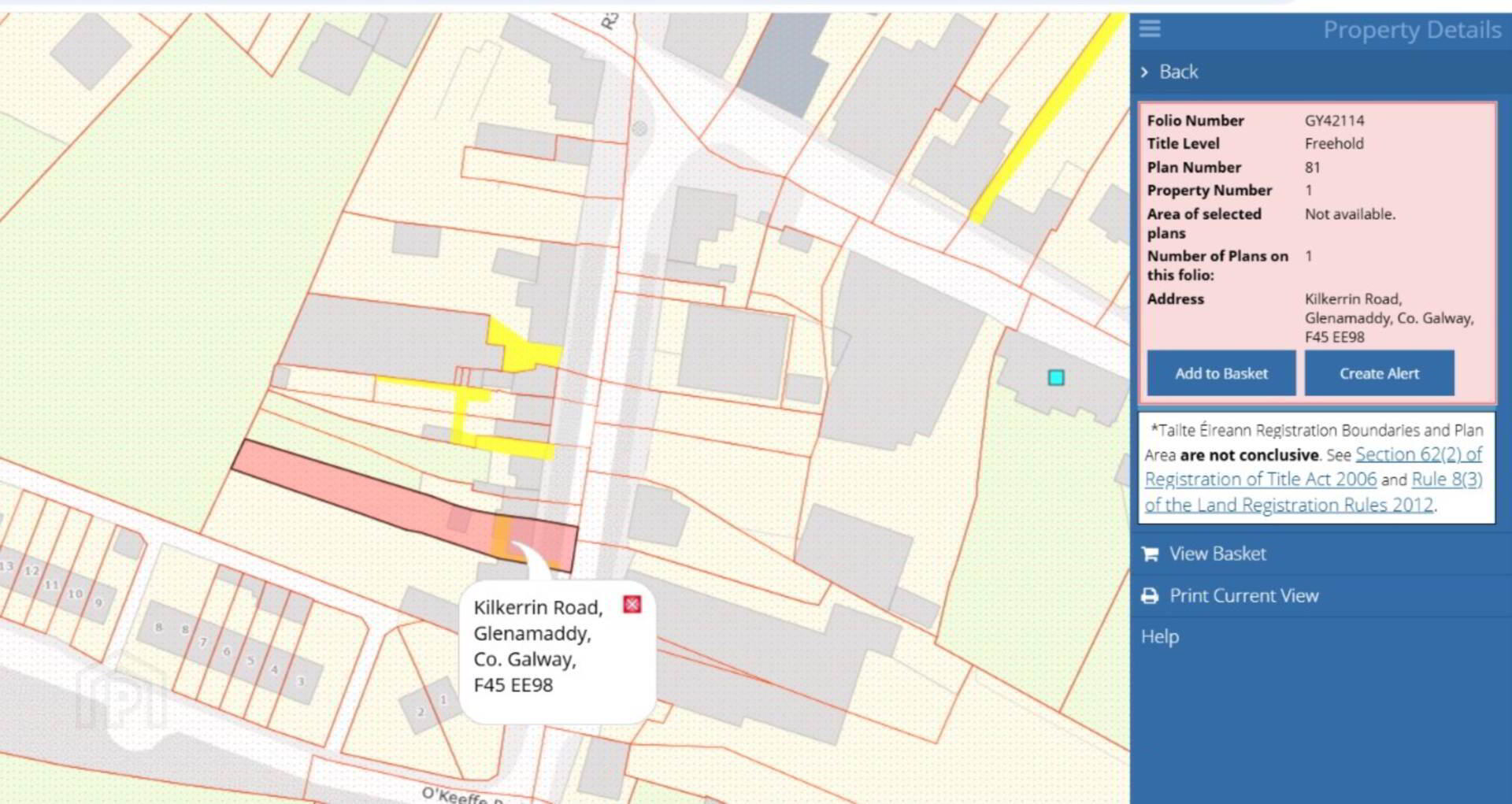Click the Kilkerrin Road popup address text
This screenshot has height=804, width=1512.
[538, 647]
